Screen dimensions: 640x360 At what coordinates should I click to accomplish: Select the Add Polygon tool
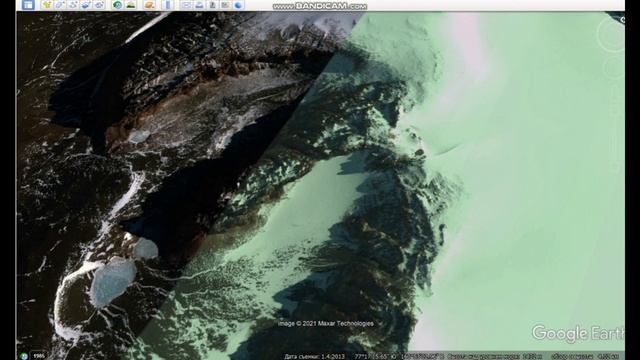tap(60, 5)
